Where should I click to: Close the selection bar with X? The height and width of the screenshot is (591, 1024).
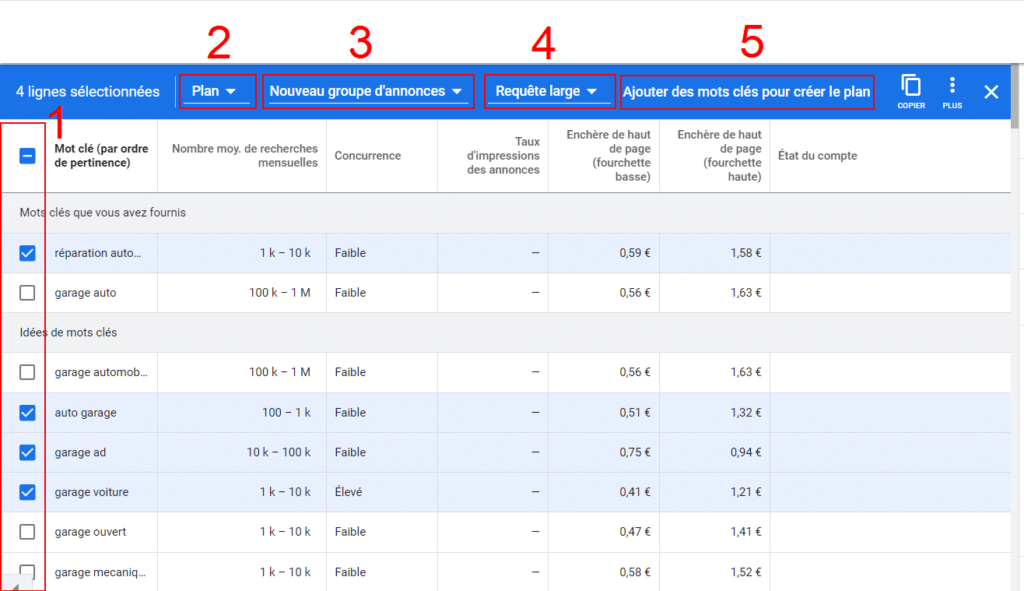coord(991,92)
